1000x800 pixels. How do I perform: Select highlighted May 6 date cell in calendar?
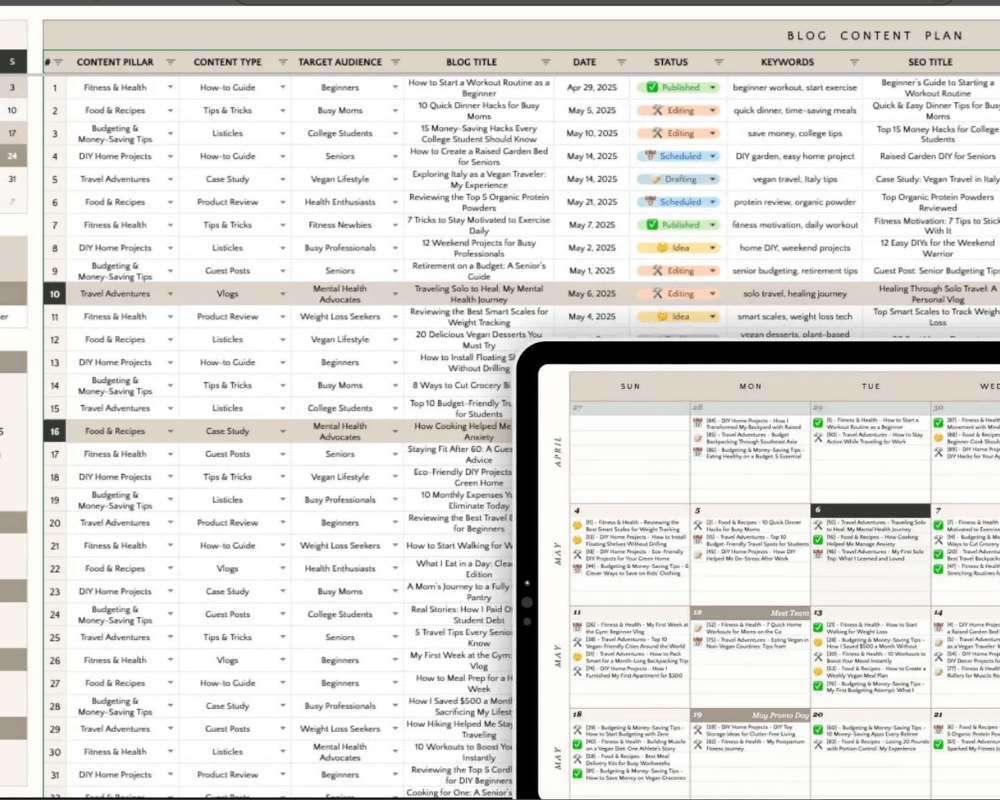tap(871, 510)
